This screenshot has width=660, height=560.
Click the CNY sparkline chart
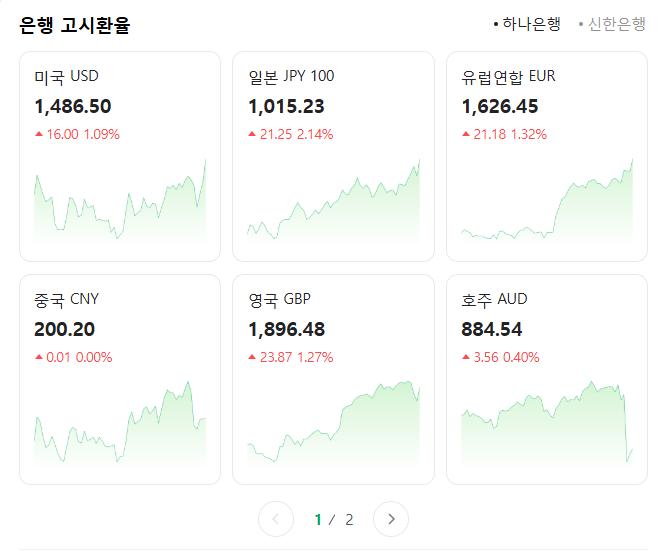pyautogui.click(x=120, y=423)
